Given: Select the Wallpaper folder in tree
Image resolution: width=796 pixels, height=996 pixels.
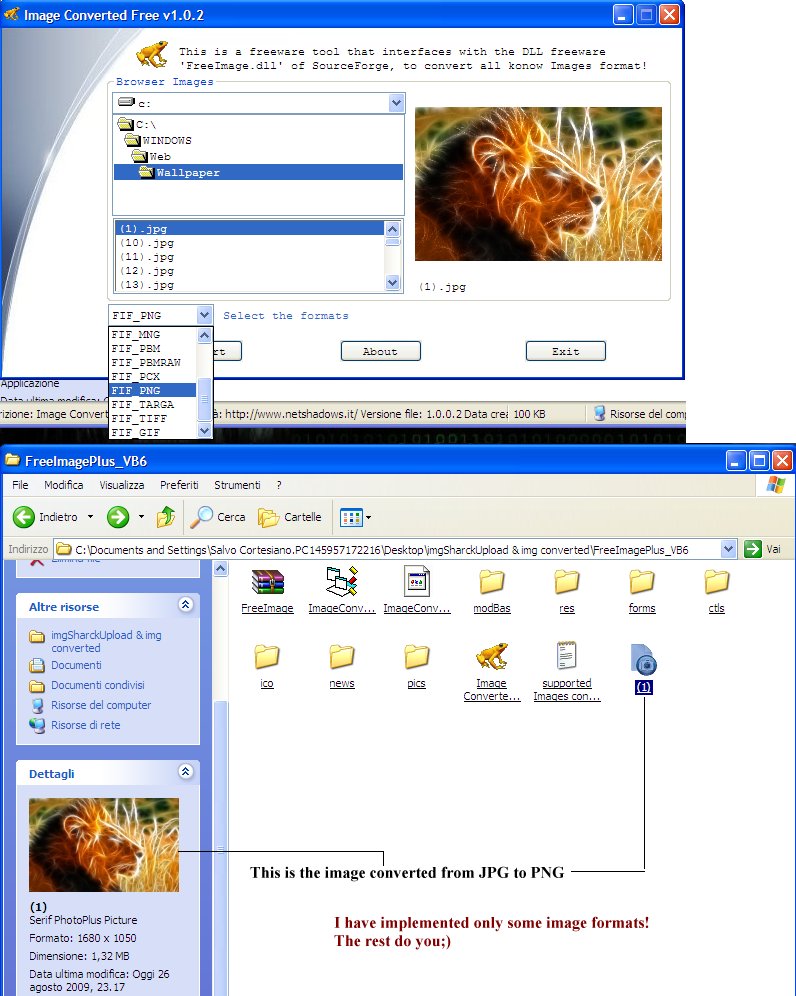Looking at the screenshot, I should [187, 172].
